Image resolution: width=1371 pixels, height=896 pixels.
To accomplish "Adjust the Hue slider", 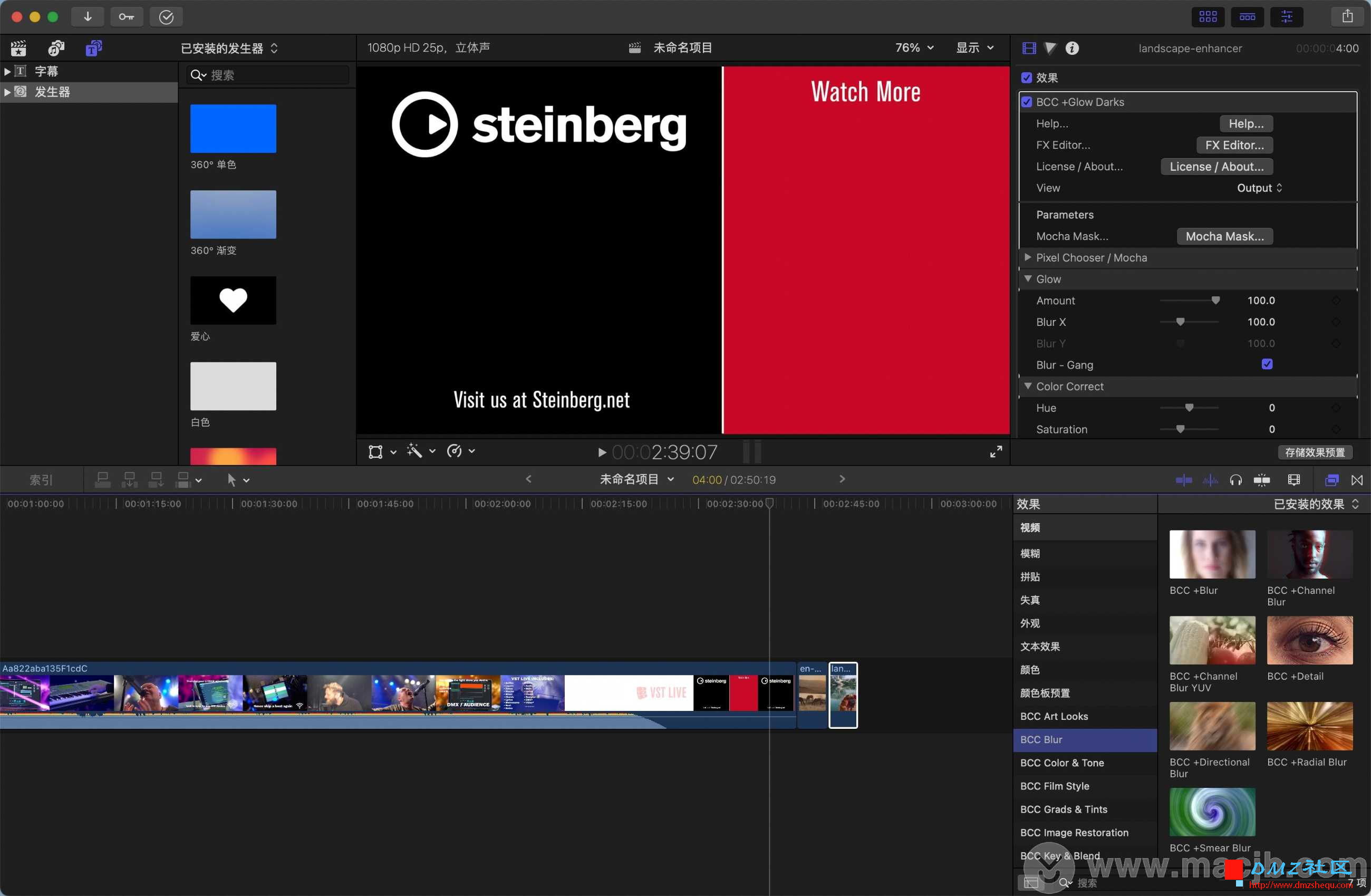I will coord(1189,407).
